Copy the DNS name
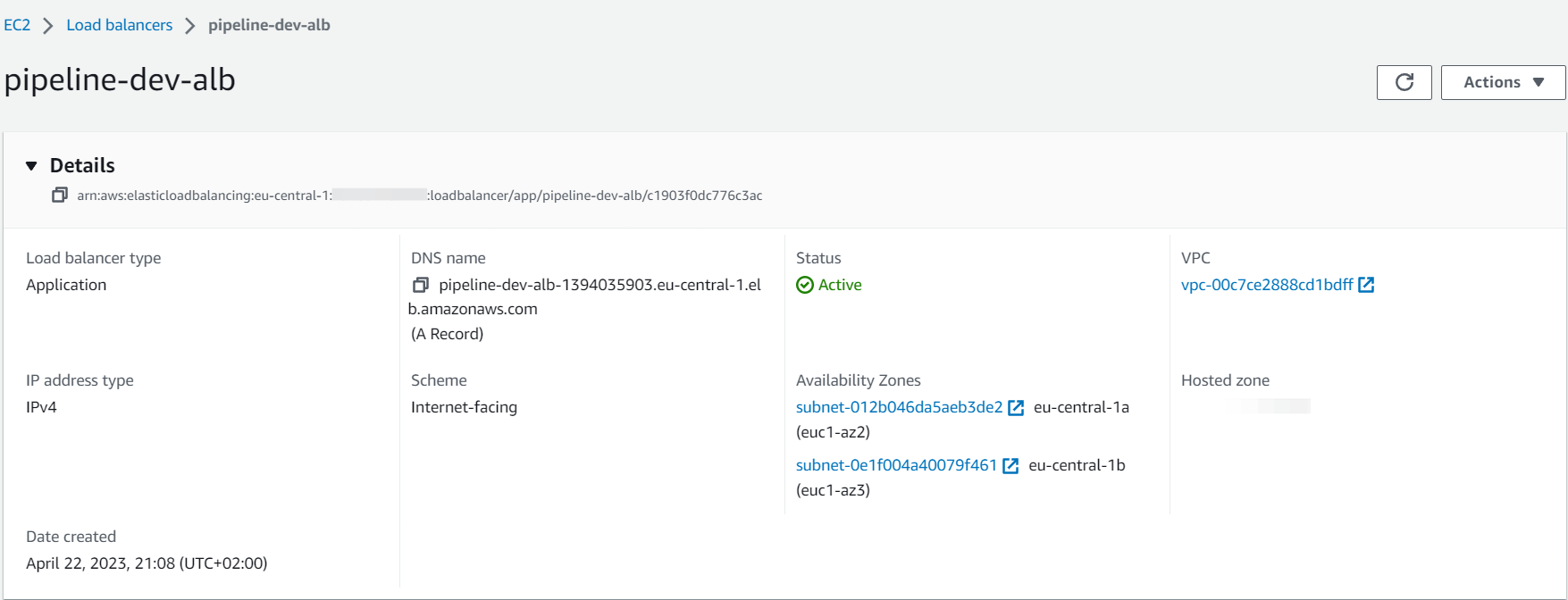Screen dimensions: 1568x600 point(421,285)
